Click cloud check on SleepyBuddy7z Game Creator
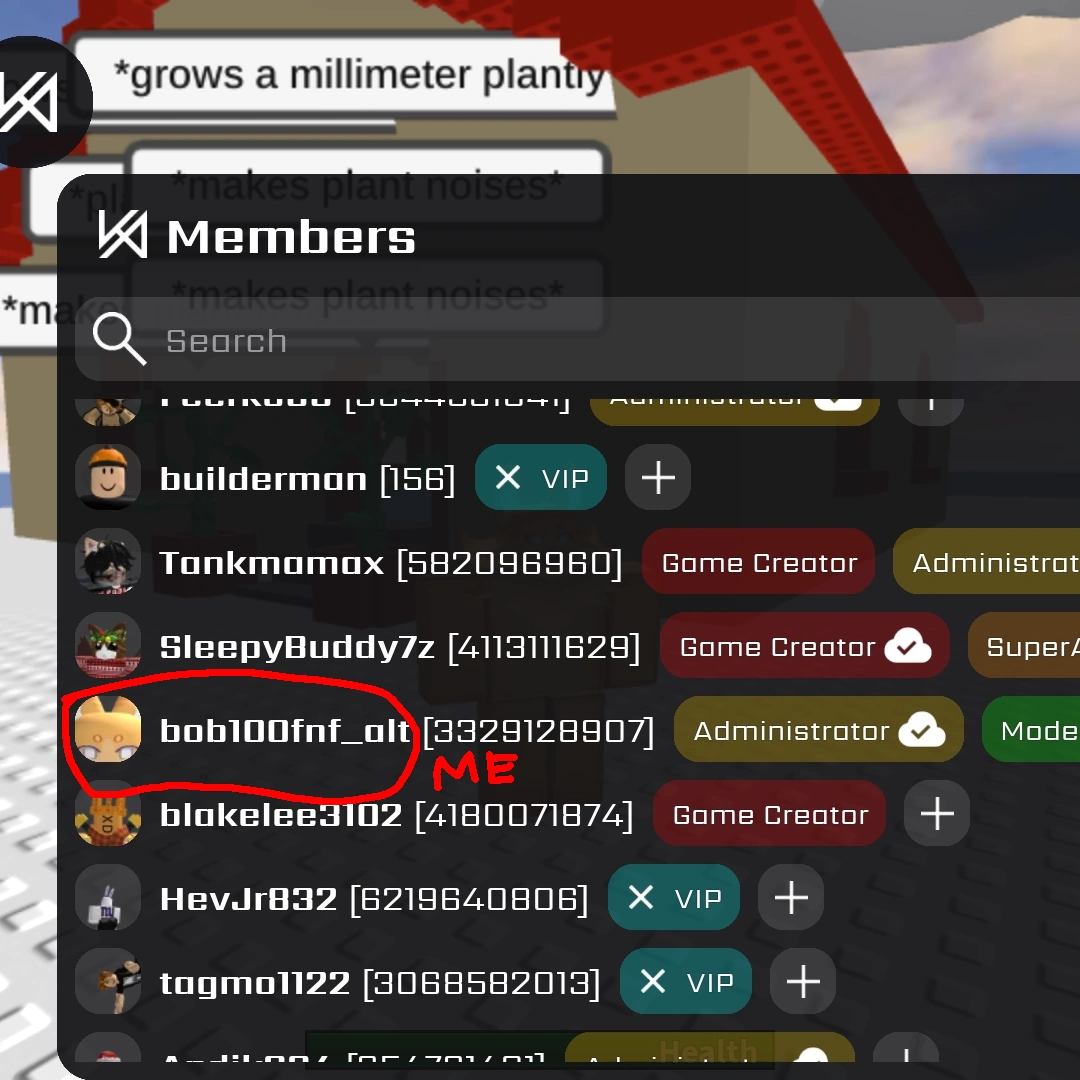 click(x=908, y=646)
